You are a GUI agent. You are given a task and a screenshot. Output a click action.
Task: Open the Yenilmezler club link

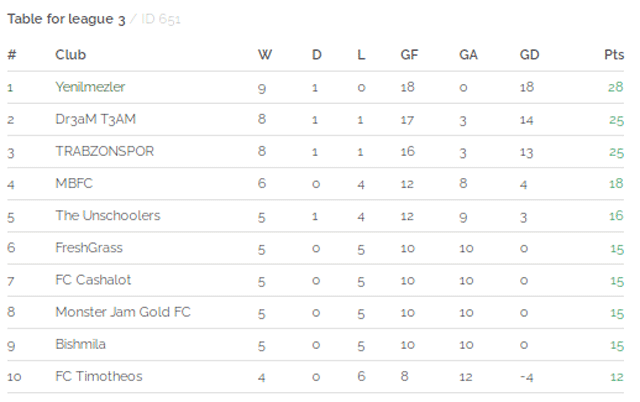(x=90, y=87)
